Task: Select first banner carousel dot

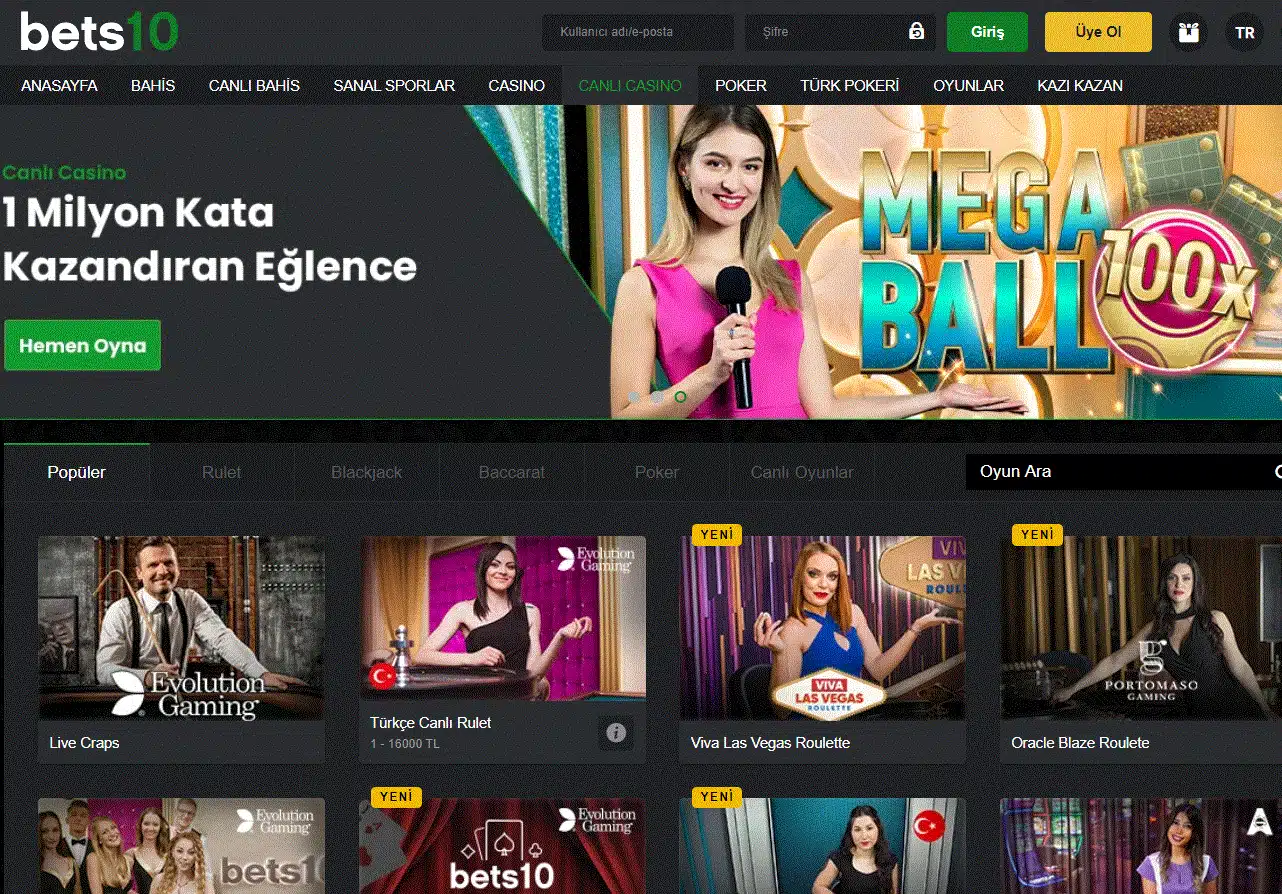Action: click(633, 397)
